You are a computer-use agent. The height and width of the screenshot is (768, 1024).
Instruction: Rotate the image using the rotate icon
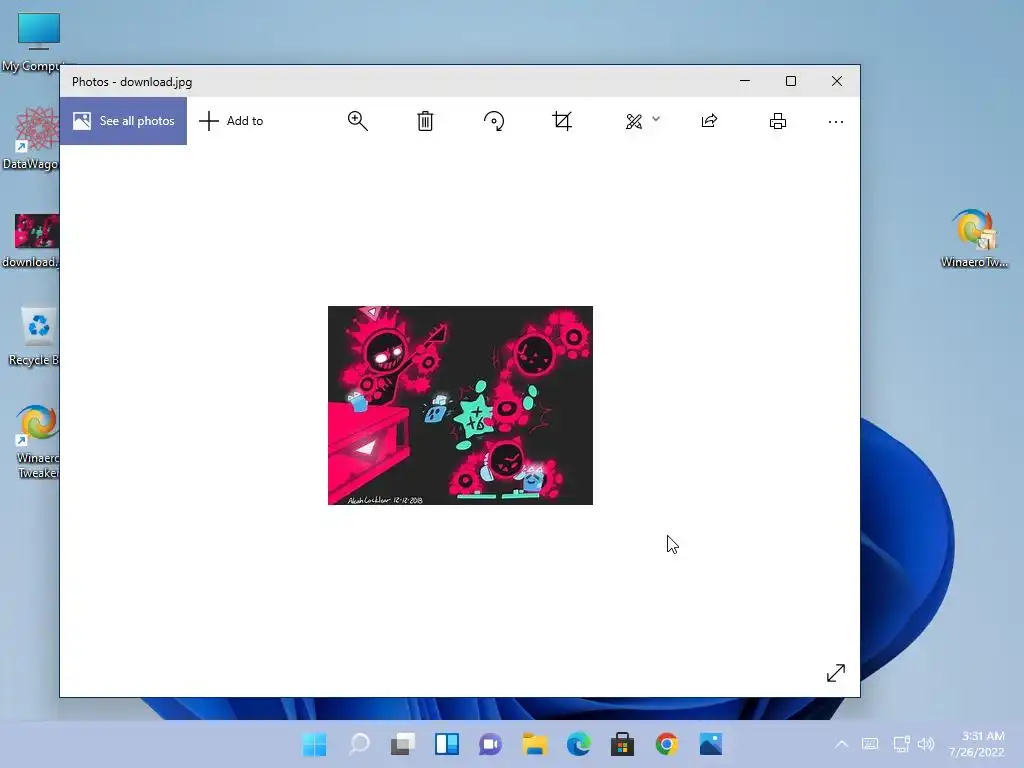click(x=494, y=121)
